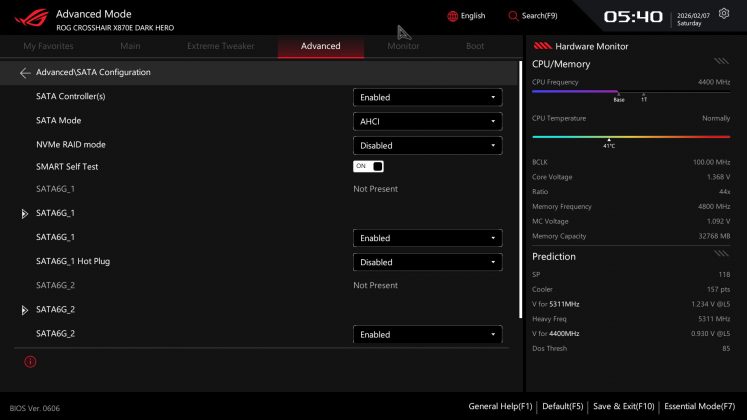Click the settings list vertical scrollbar
The image size is (747, 420).
[520, 190]
